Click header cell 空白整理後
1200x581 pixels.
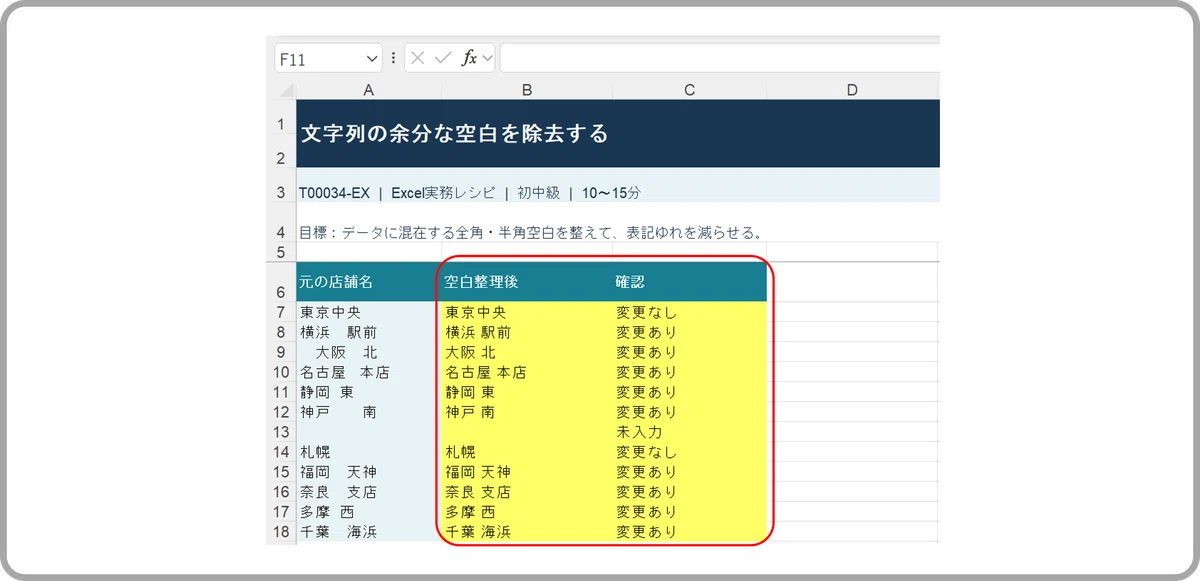pyautogui.click(x=527, y=282)
